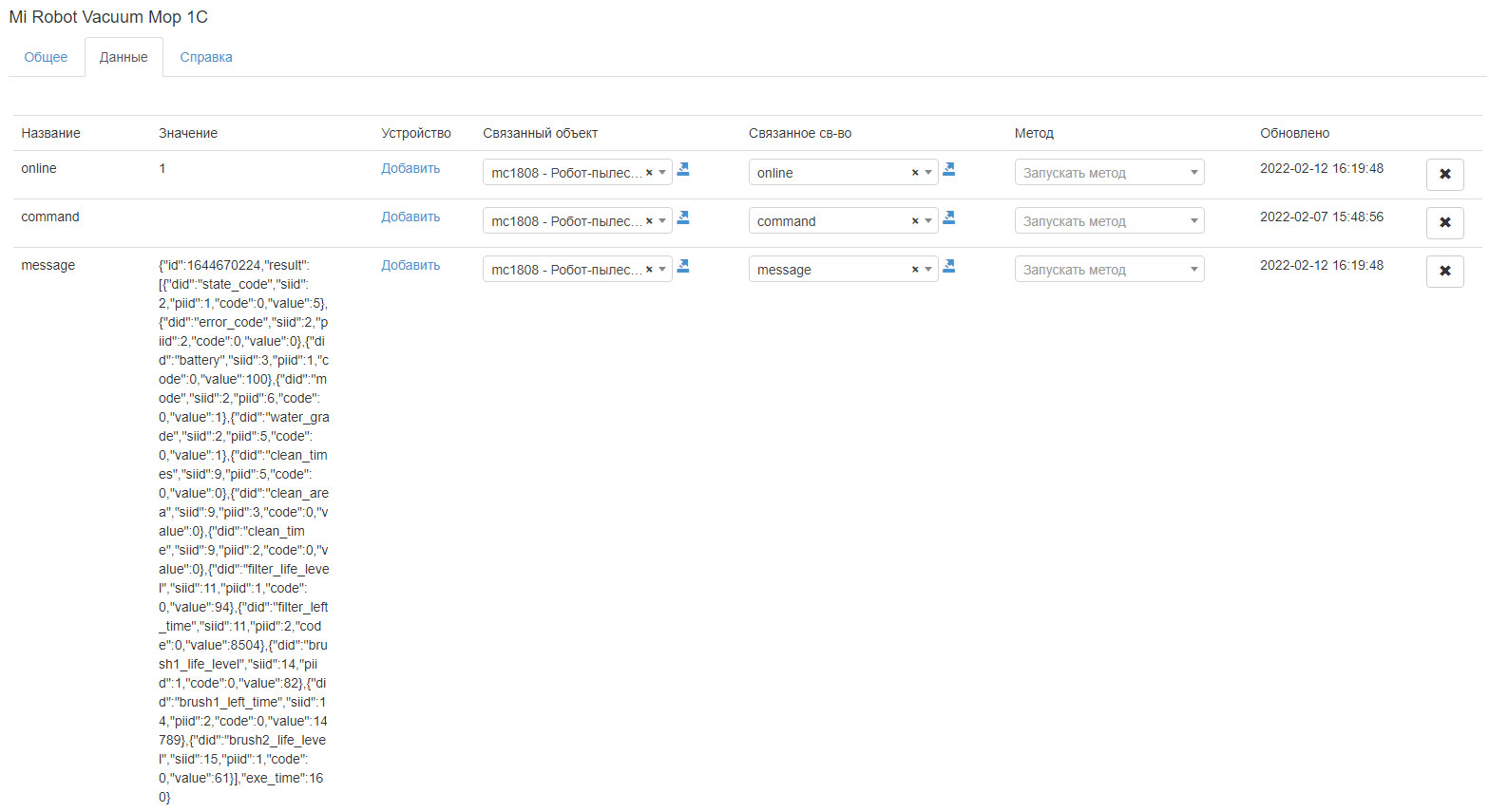Clear the mc1808 object selection in command row
The image size is (1489, 812).
click(x=649, y=221)
